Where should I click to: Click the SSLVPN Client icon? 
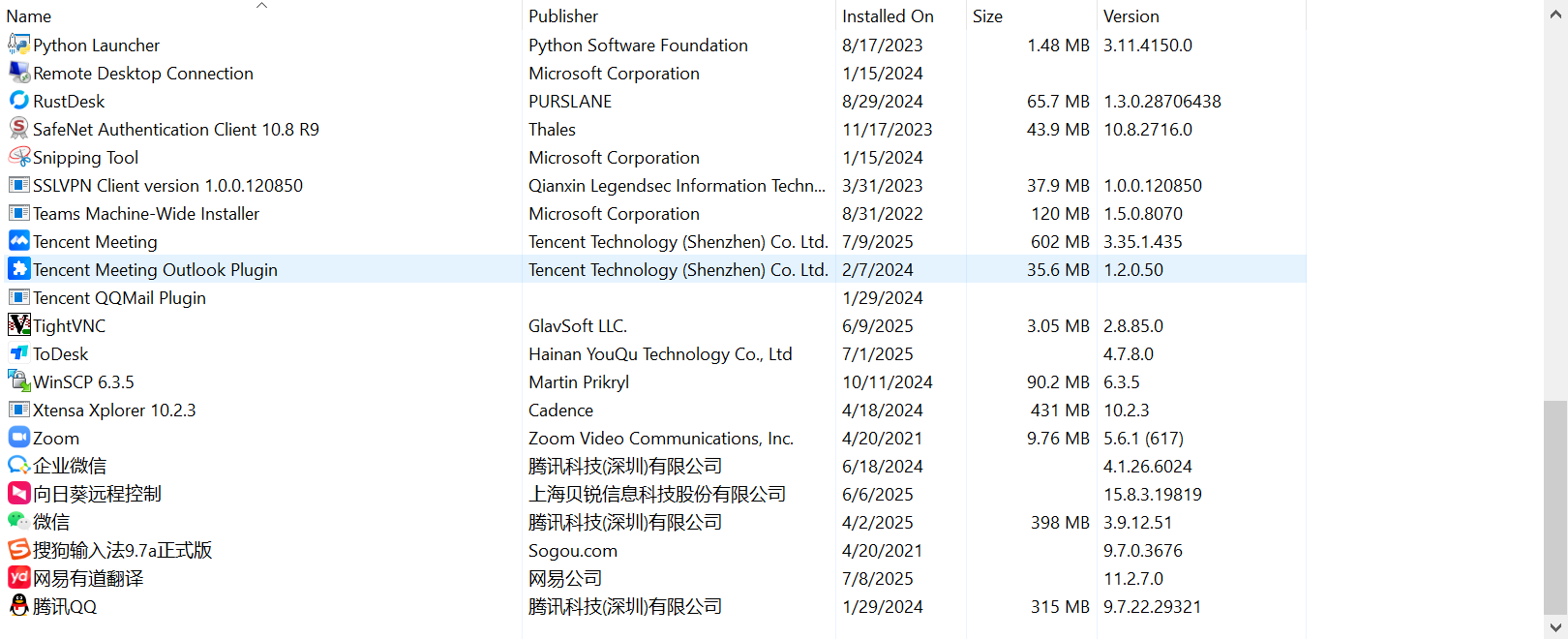[x=18, y=185]
